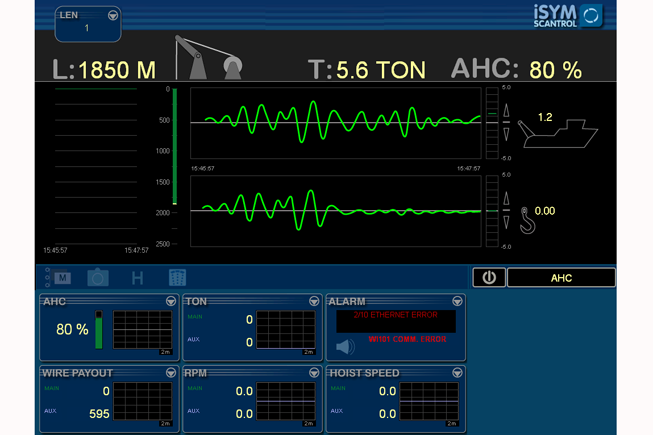Mute the alarm speaker
Screen dimensions: 653x435
coord(345,347)
